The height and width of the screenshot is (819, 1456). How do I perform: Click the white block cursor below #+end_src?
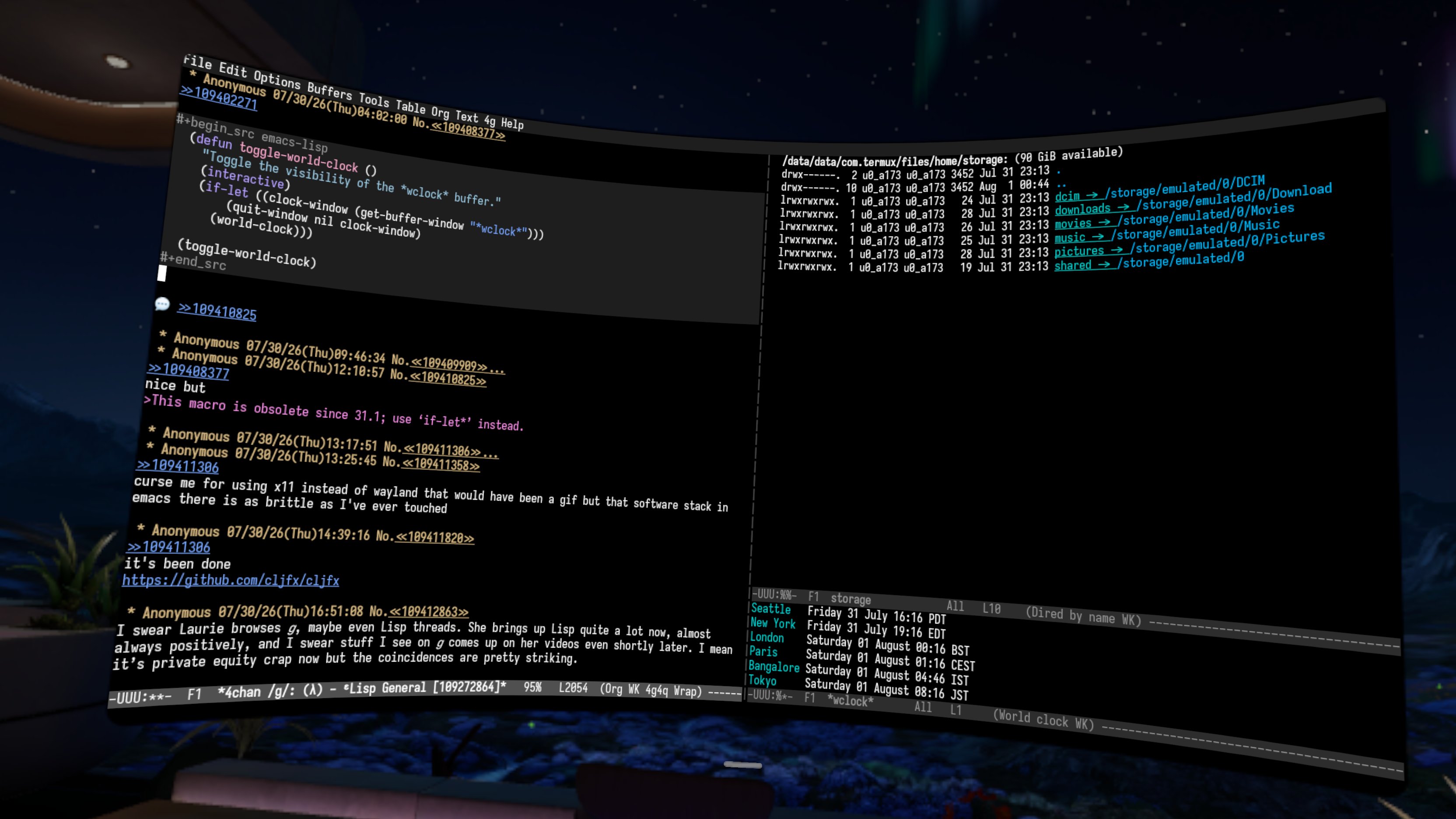click(161, 273)
